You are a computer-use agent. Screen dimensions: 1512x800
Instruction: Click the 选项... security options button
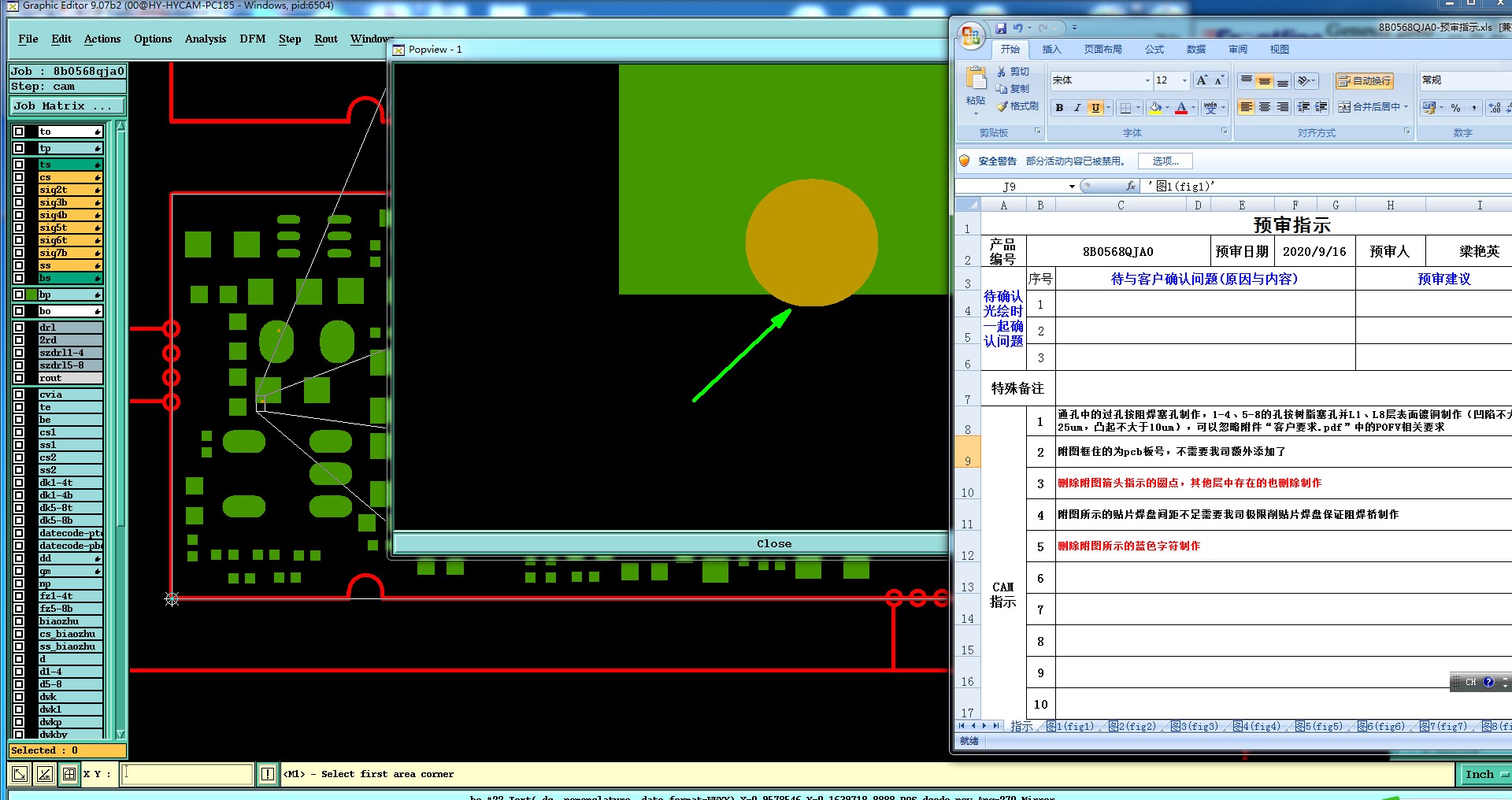point(1165,161)
